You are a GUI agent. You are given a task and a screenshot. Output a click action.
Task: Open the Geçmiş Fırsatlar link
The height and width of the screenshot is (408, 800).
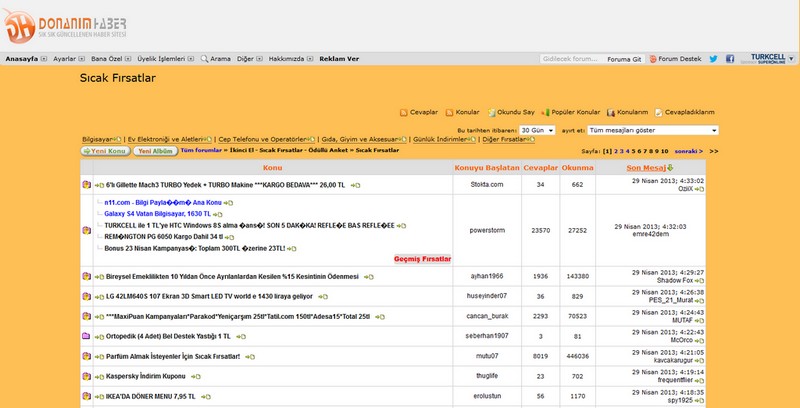point(422,259)
